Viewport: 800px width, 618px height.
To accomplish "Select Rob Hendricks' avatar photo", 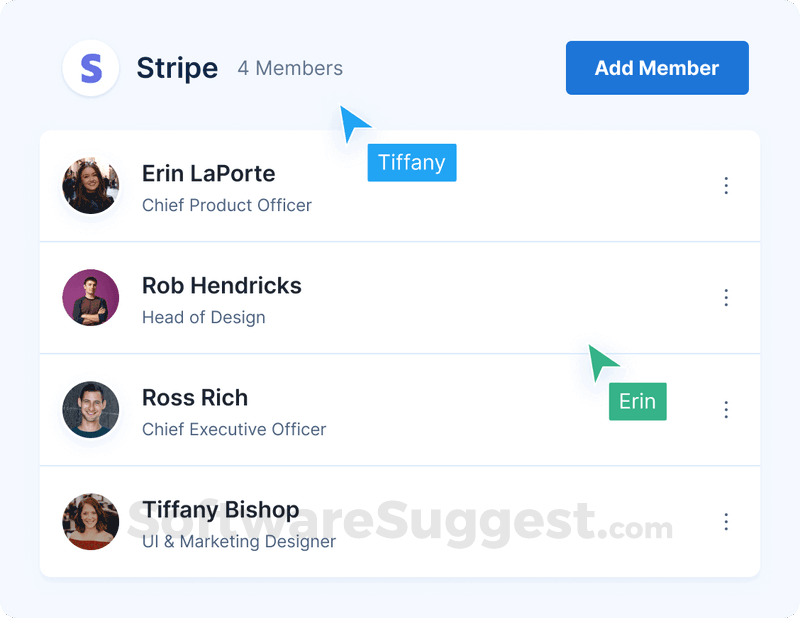I will pos(91,298).
